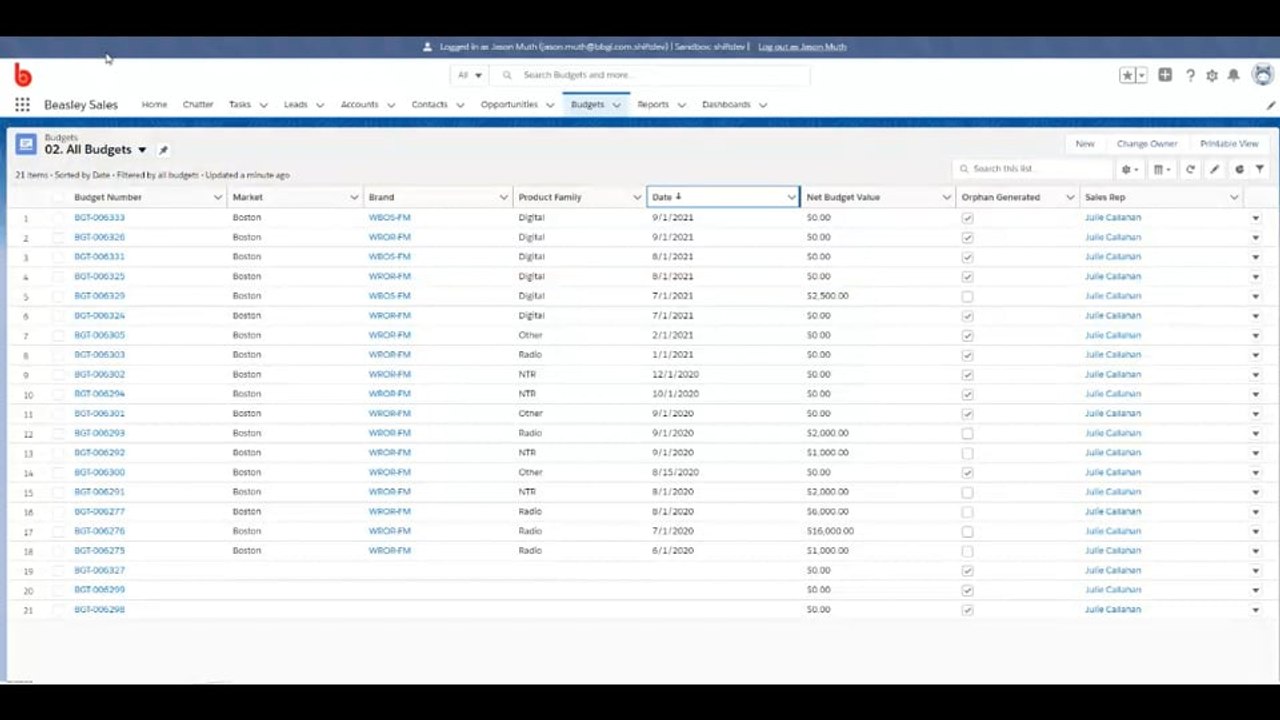Click the Search this list field
The height and width of the screenshot is (720, 1280).
point(1032,169)
